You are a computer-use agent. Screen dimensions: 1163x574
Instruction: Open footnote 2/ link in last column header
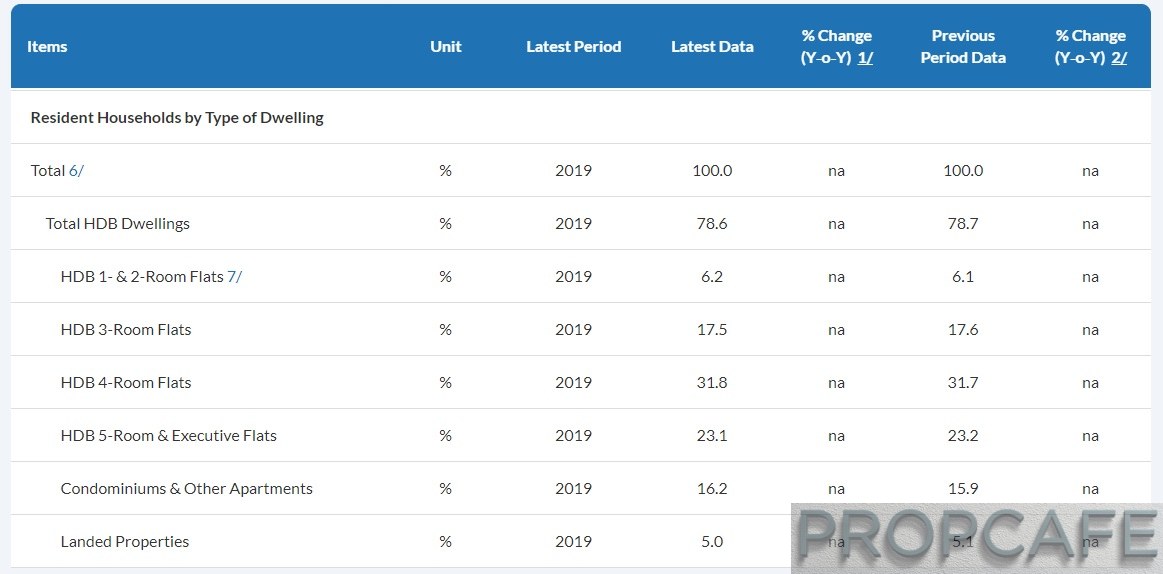[1119, 58]
